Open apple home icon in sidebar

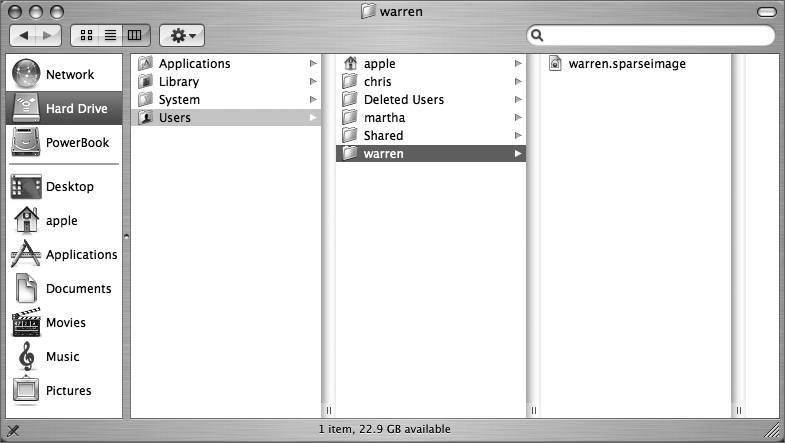26,220
